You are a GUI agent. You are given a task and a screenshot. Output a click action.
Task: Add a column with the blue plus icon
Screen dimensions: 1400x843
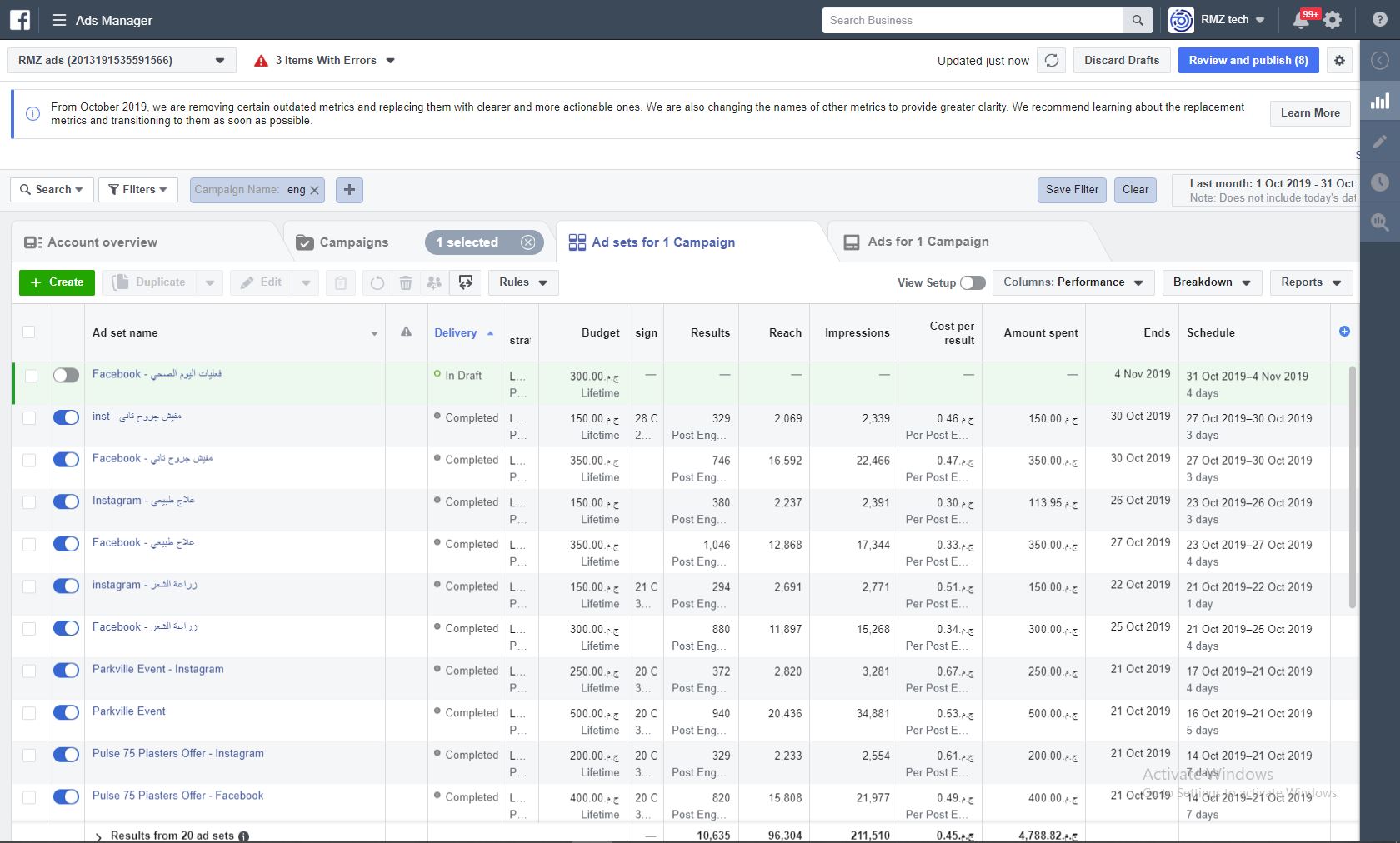(x=1344, y=332)
